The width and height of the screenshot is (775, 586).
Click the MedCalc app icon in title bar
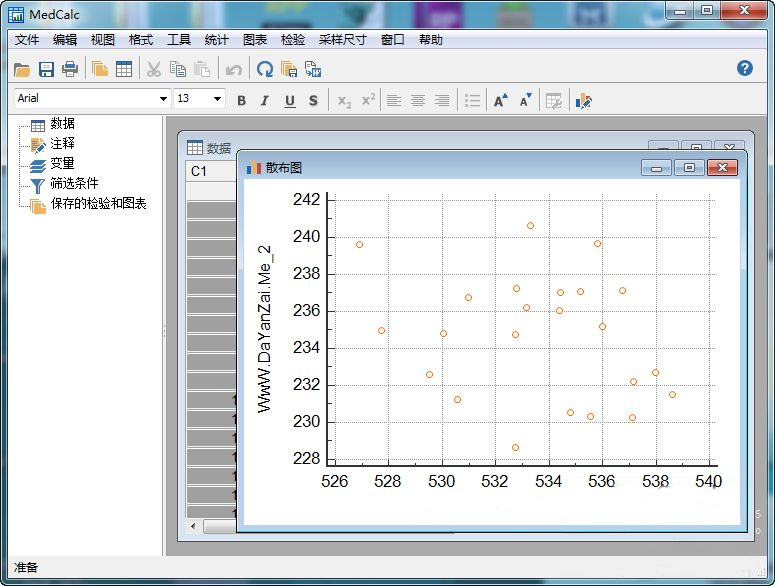[16, 15]
